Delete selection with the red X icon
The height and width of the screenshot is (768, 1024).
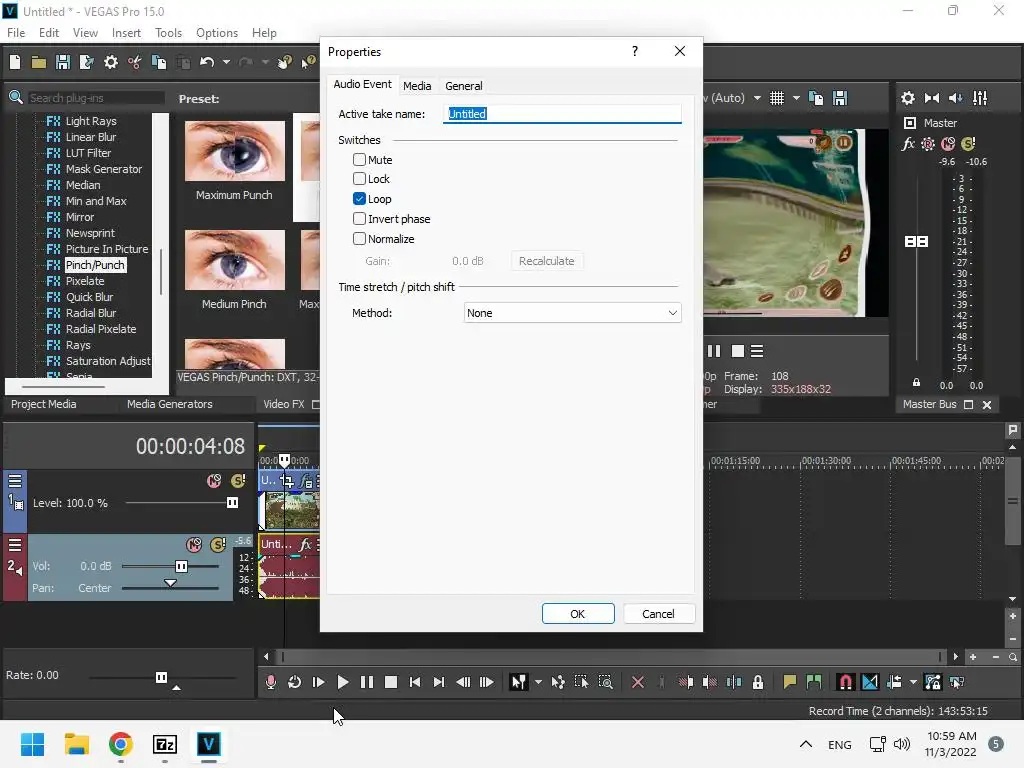638,682
